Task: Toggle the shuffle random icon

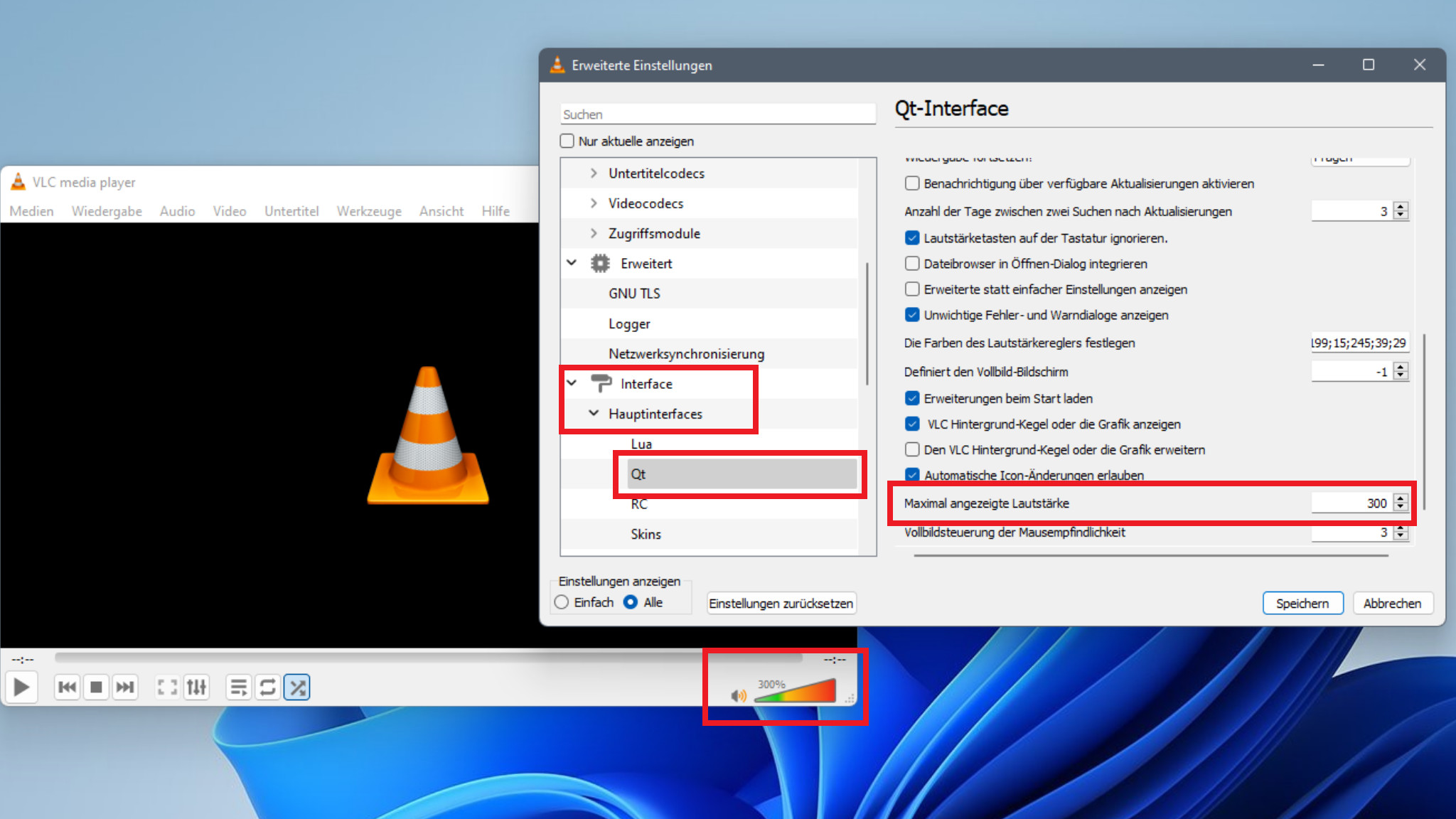Action: [x=296, y=687]
